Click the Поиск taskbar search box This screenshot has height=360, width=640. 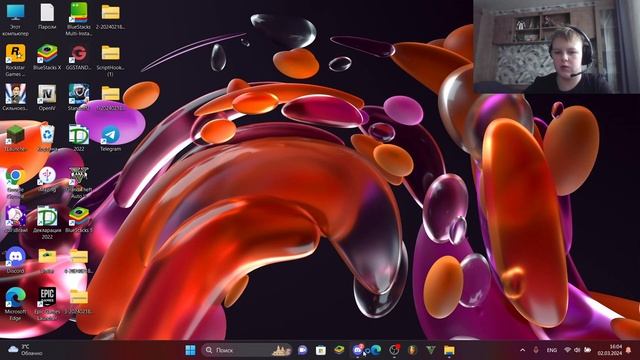(x=247, y=350)
